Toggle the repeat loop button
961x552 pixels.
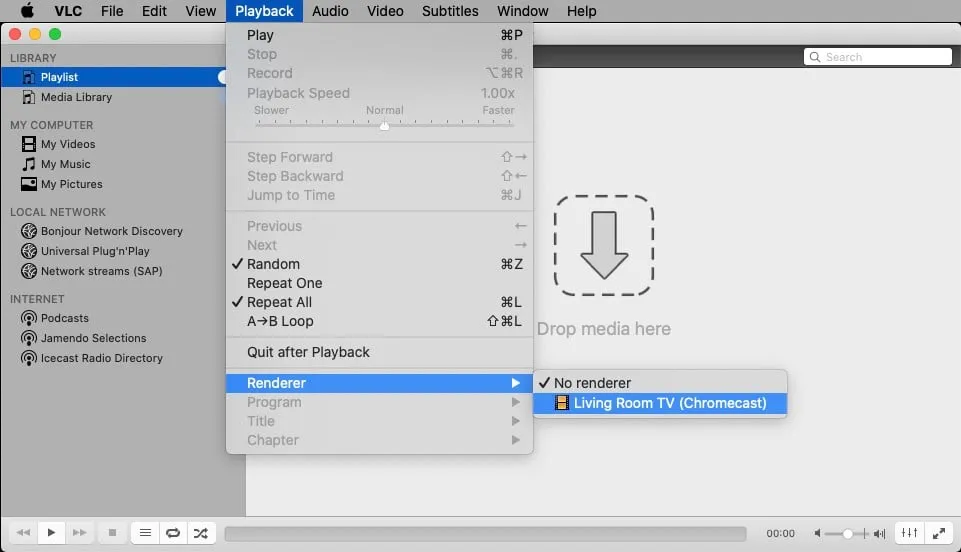click(x=173, y=533)
